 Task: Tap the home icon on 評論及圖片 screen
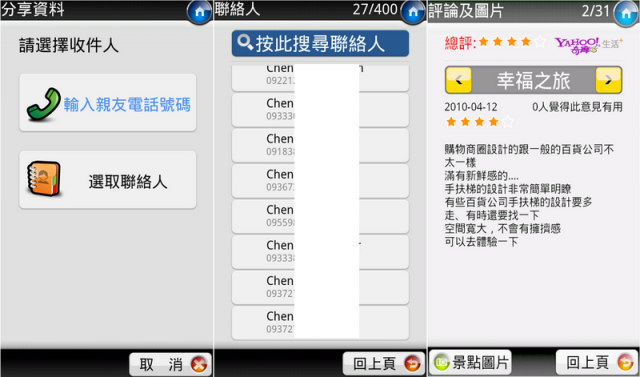[x=626, y=13]
